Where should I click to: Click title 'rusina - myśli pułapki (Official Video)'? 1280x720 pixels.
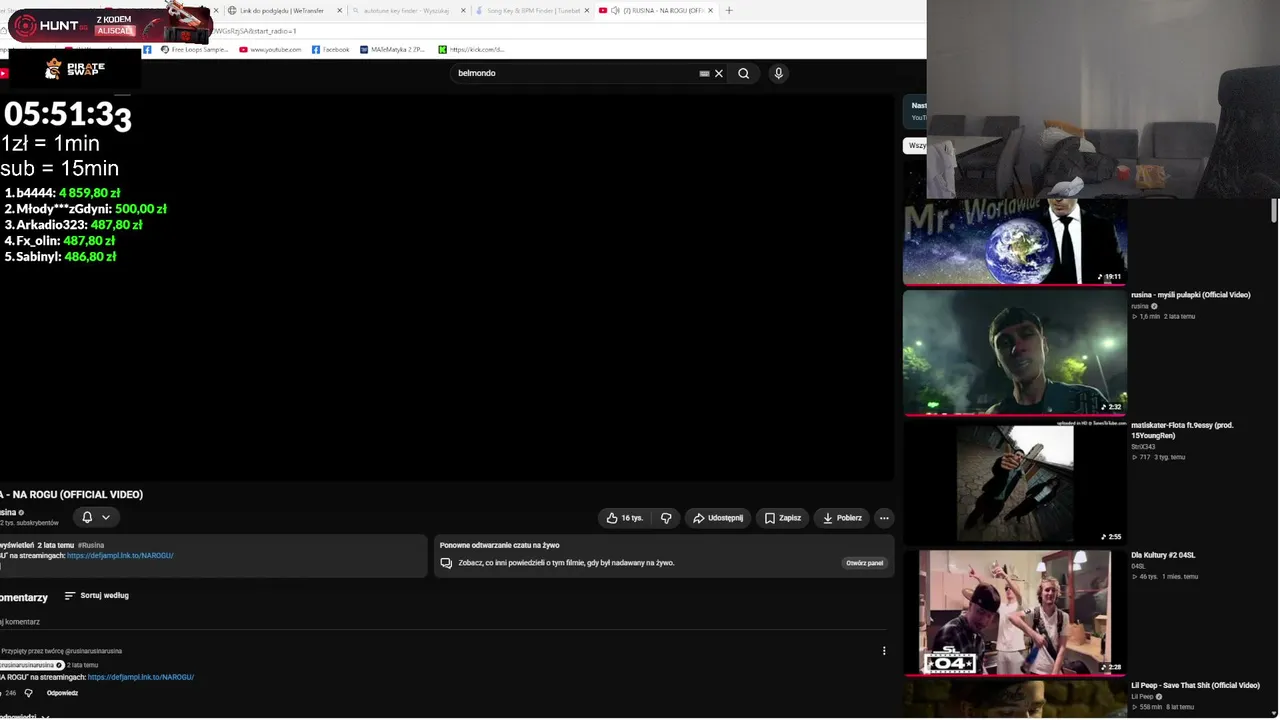(1191, 295)
